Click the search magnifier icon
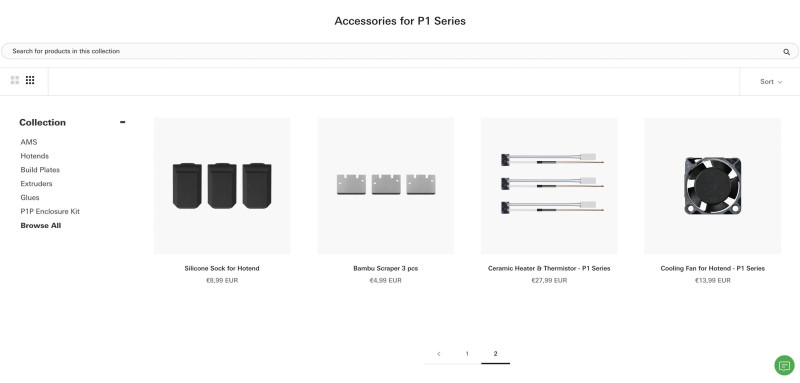Image resolution: width=800 pixels, height=383 pixels. [786, 52]
